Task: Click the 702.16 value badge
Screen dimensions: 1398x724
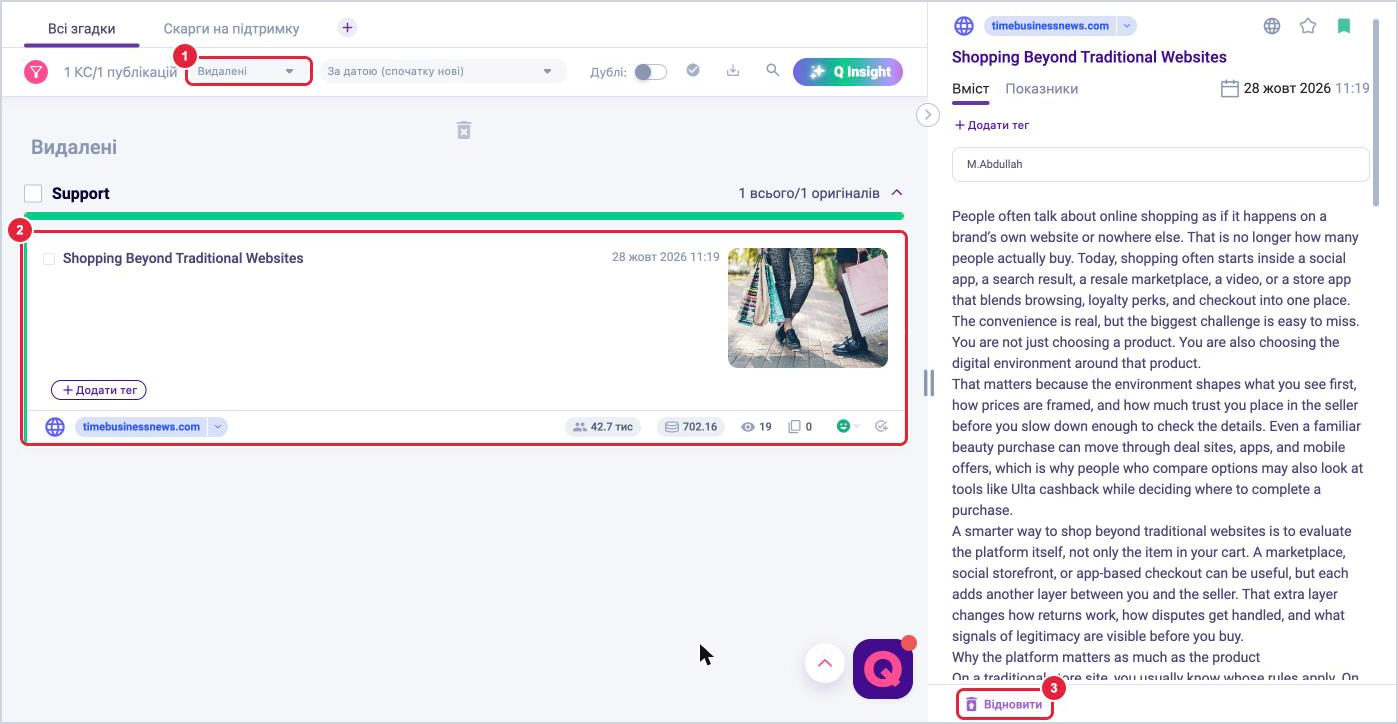Action: pos(691,427)
